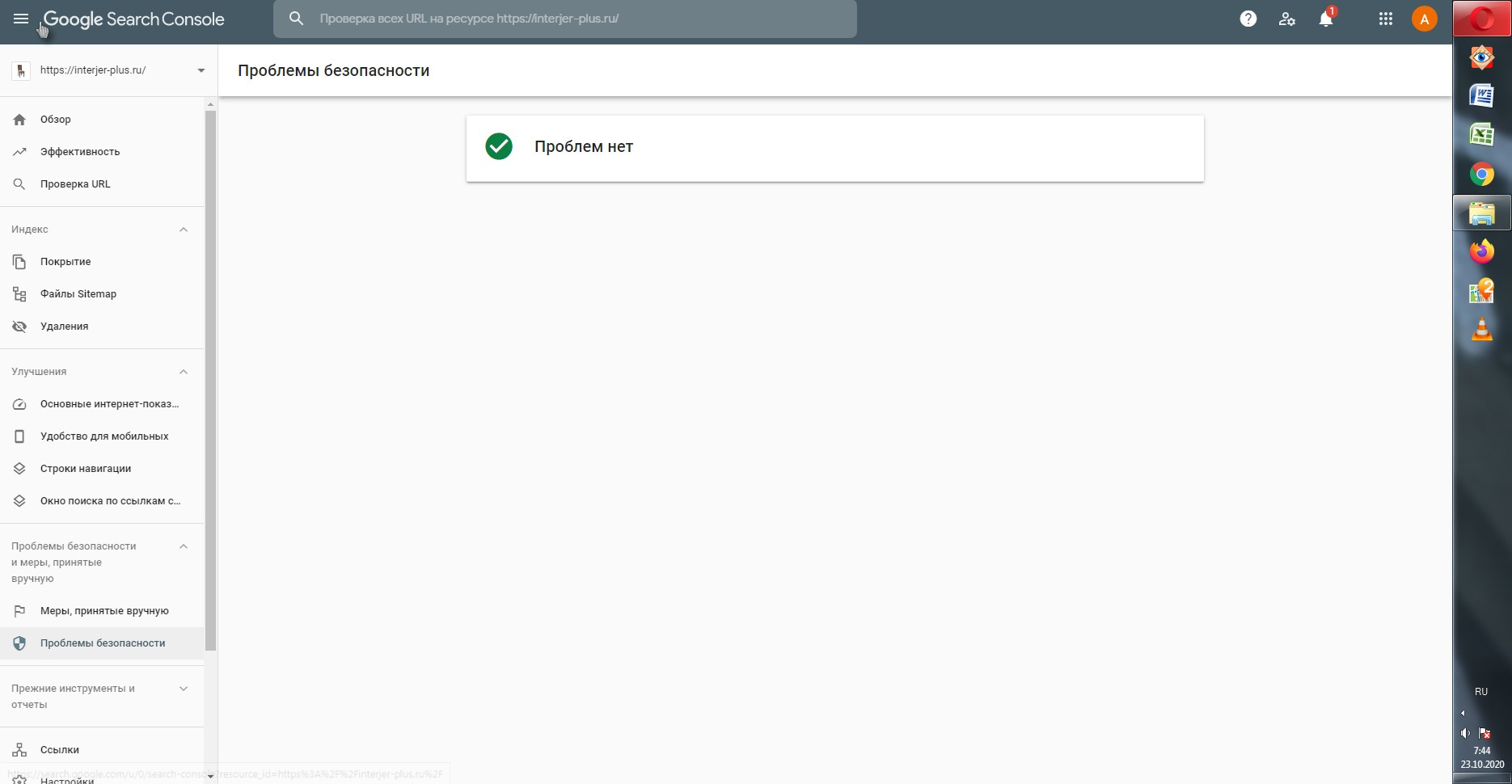Click the dropdown arrow next to property URL
This screenshot has width=1512, height=784.
pos(201,70)
